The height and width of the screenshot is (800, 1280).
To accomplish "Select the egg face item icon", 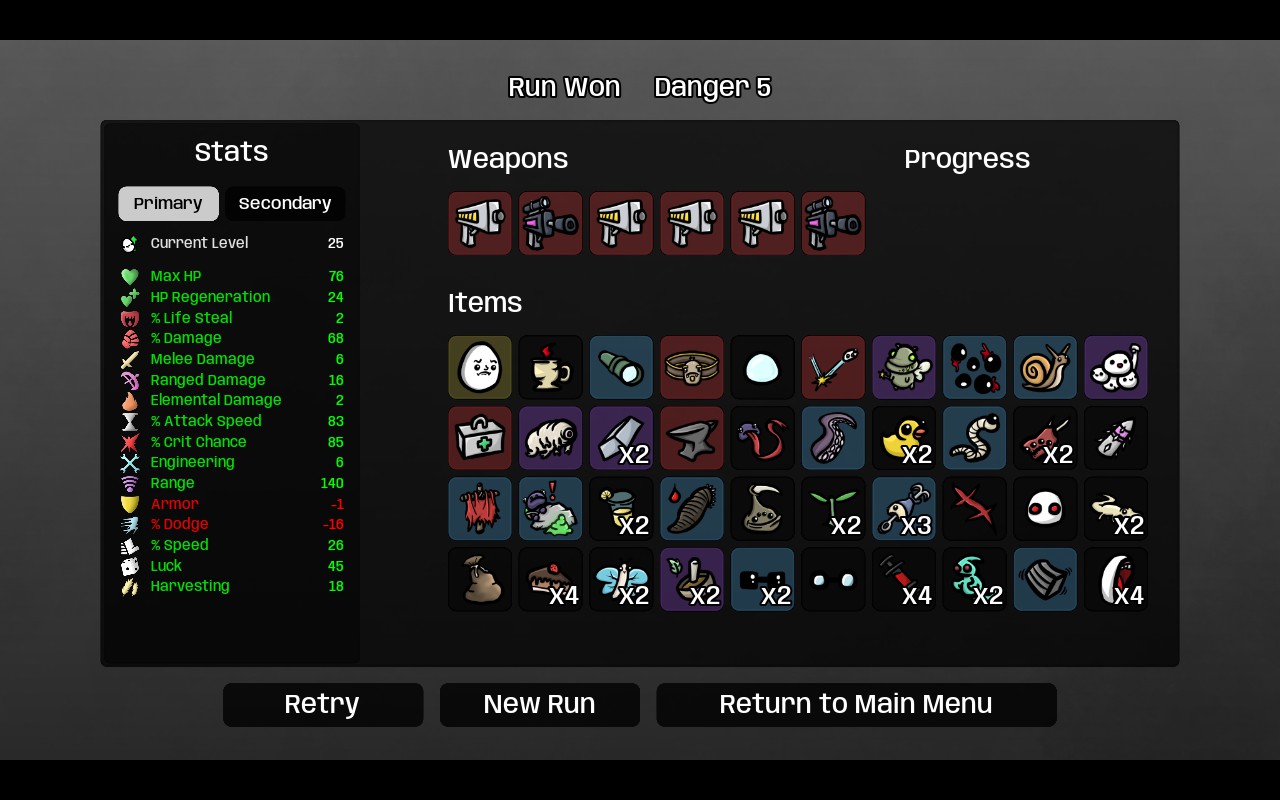I will [x=480, y=367].
